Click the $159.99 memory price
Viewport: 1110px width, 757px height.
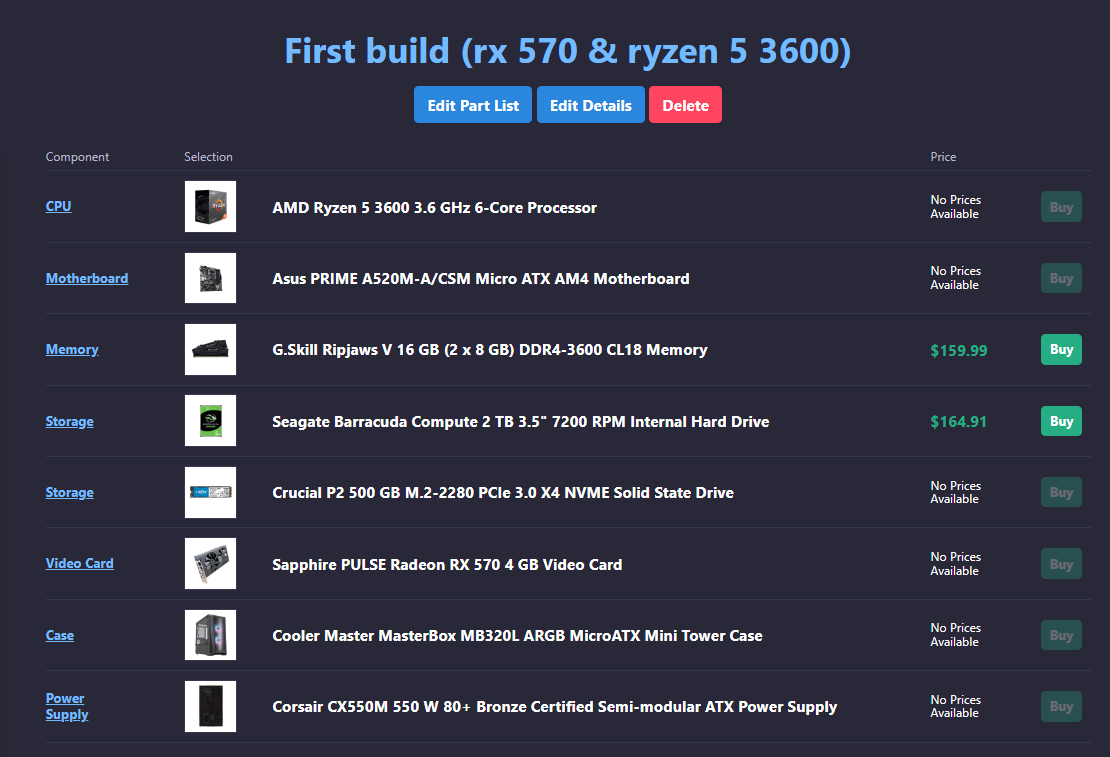coord(959,351)
